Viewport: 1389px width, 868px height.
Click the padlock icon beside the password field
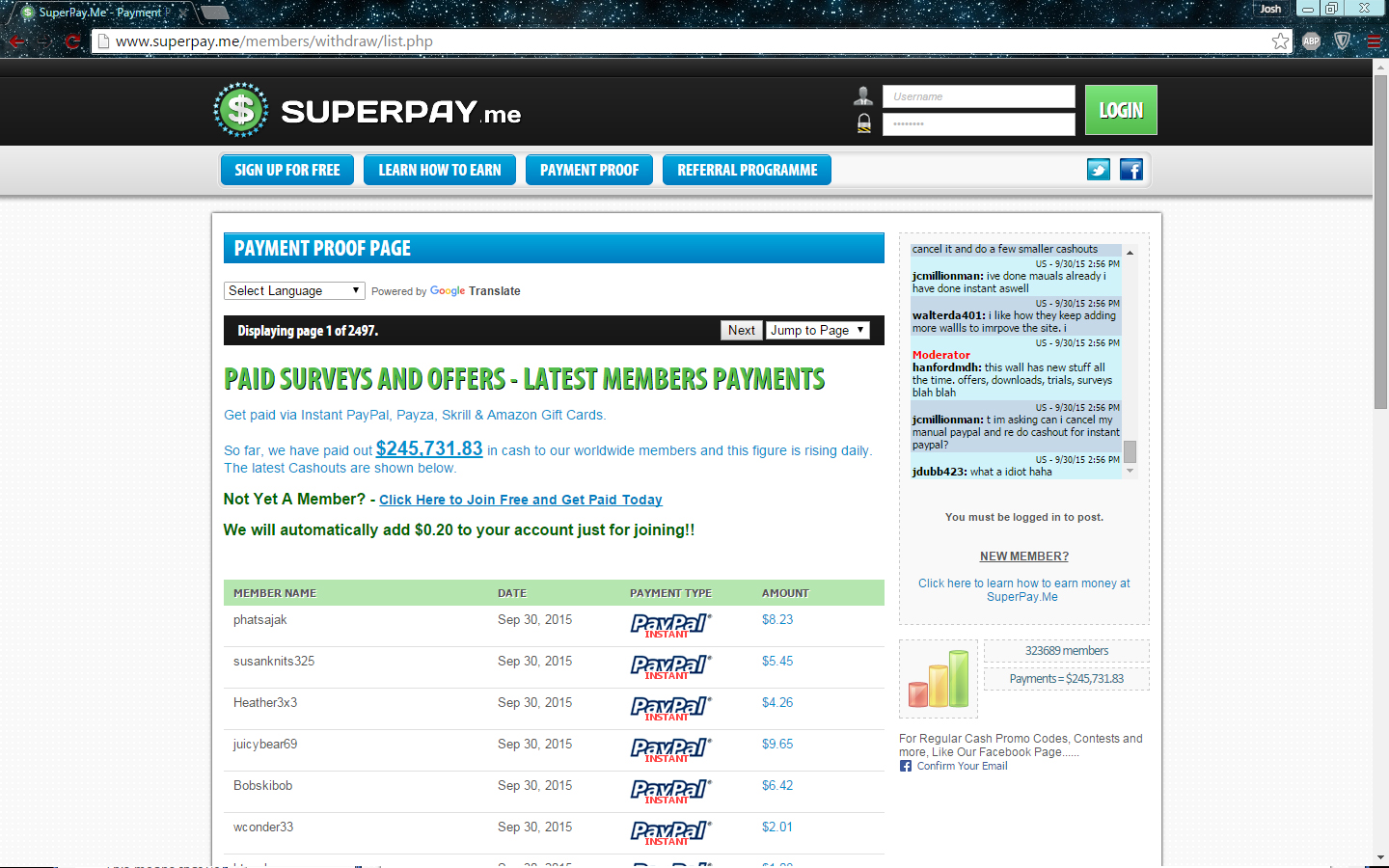tap(862, 123)
